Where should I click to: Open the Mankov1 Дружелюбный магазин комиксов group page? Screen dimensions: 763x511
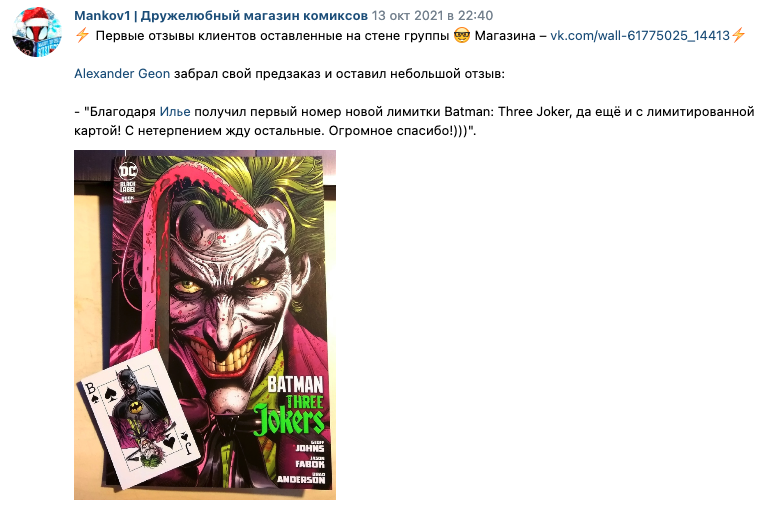click(221, 16)
